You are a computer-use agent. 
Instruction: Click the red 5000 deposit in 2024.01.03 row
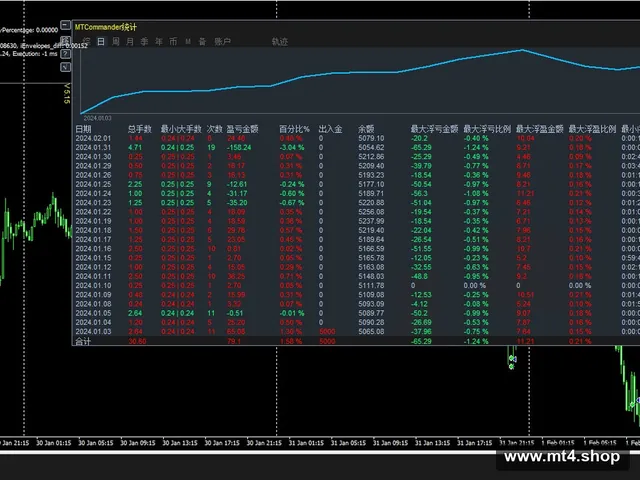tap(327, 331)
